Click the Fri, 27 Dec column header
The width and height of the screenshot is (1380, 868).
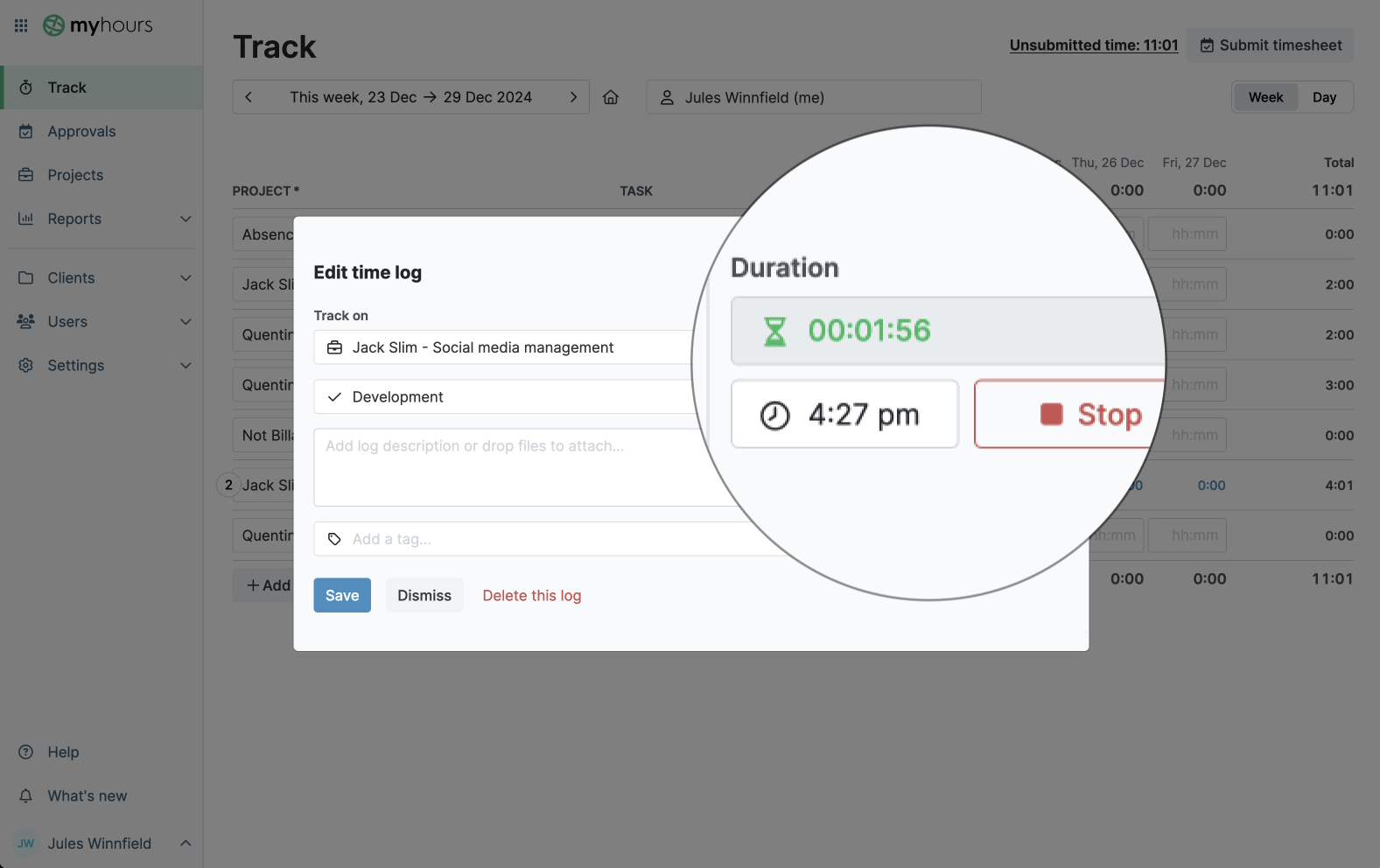(x=1194, y=163)
